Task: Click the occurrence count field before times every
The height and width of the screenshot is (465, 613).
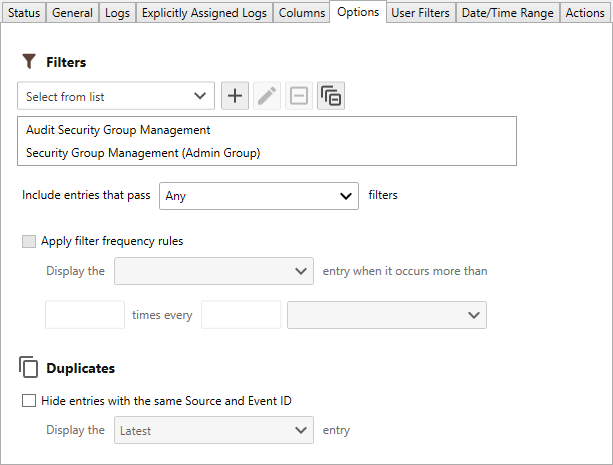Action: point(85,315)
